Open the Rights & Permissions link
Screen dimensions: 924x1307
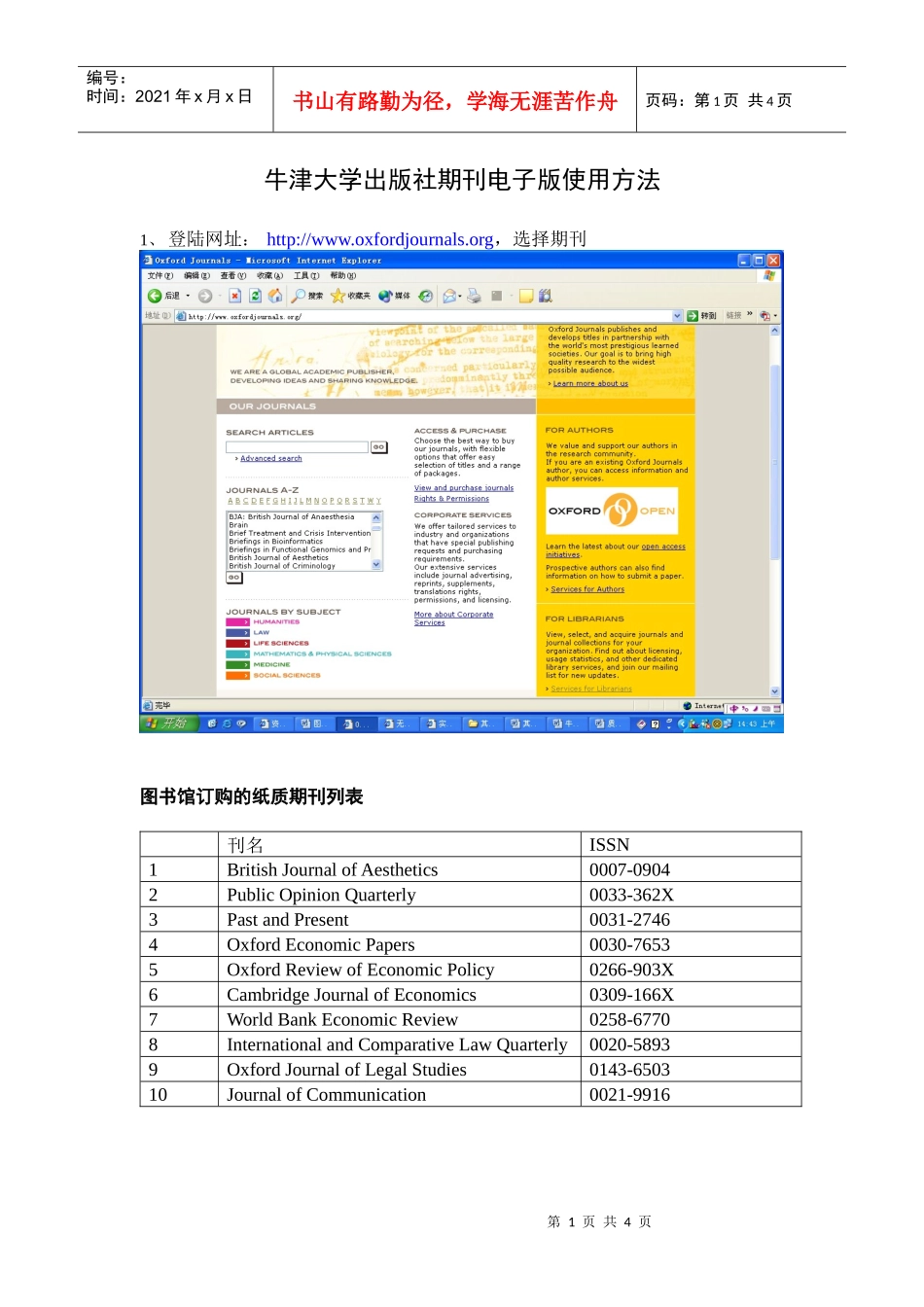coord(451,499)
